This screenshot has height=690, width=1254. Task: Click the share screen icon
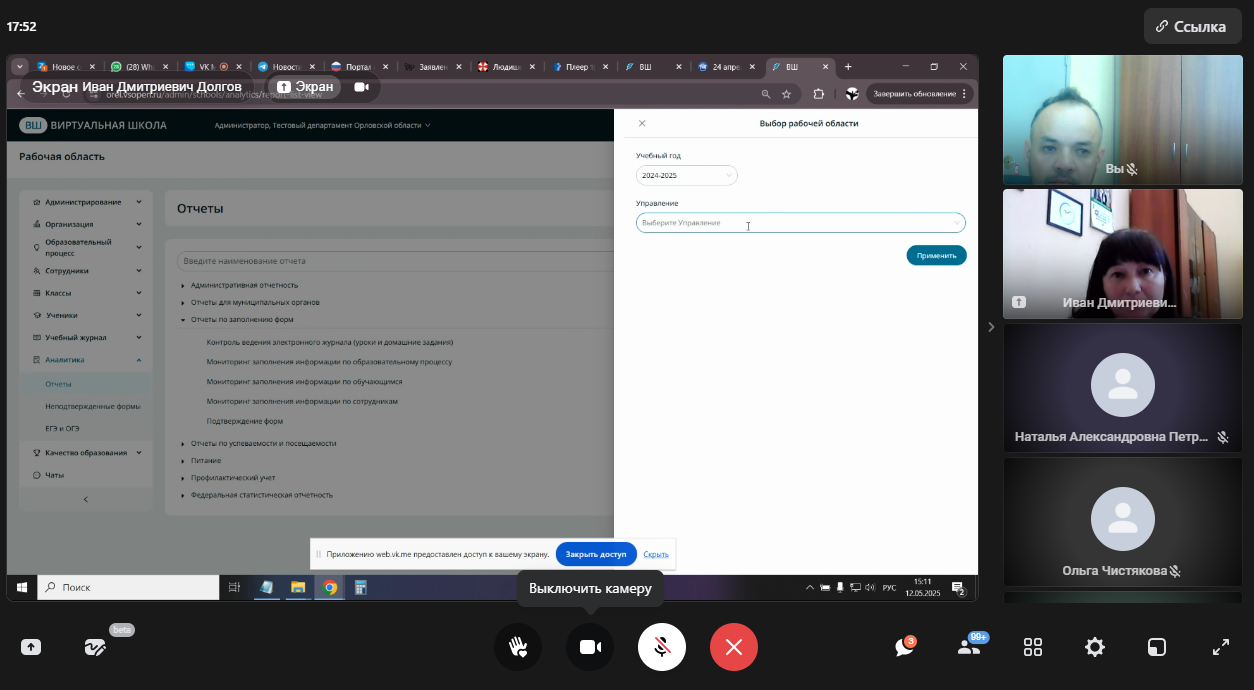(x=31, y=647)
